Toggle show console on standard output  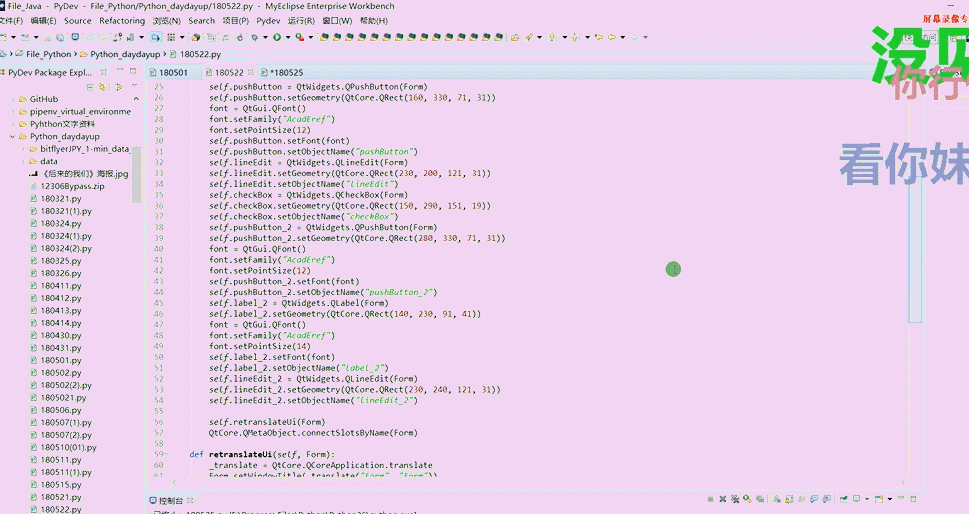(x=815, y=499)
